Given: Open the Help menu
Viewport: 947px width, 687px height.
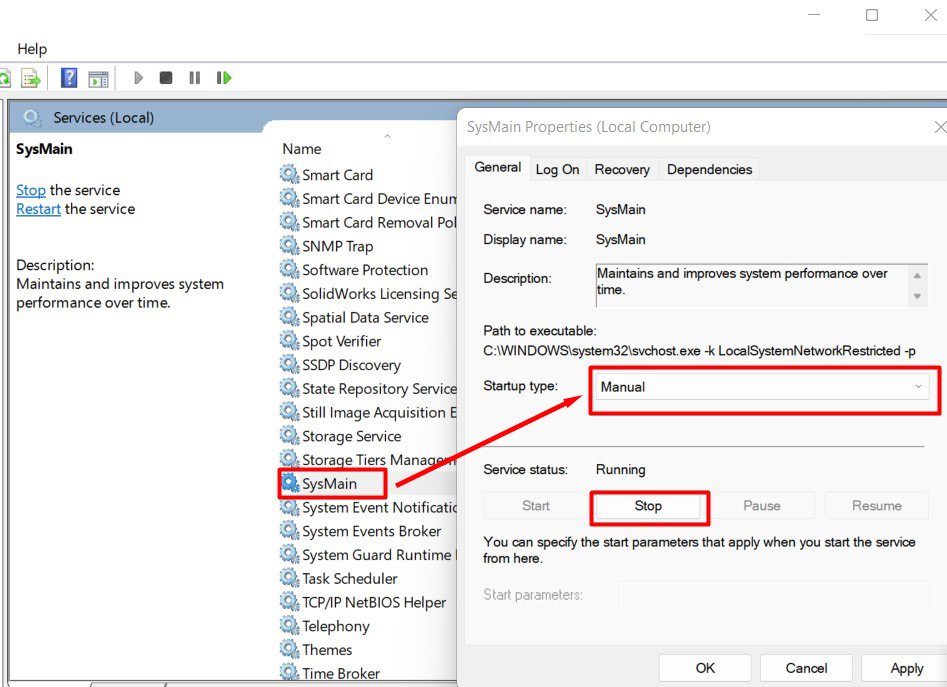Looking at the screenshot, I should (x=32, y=49).
